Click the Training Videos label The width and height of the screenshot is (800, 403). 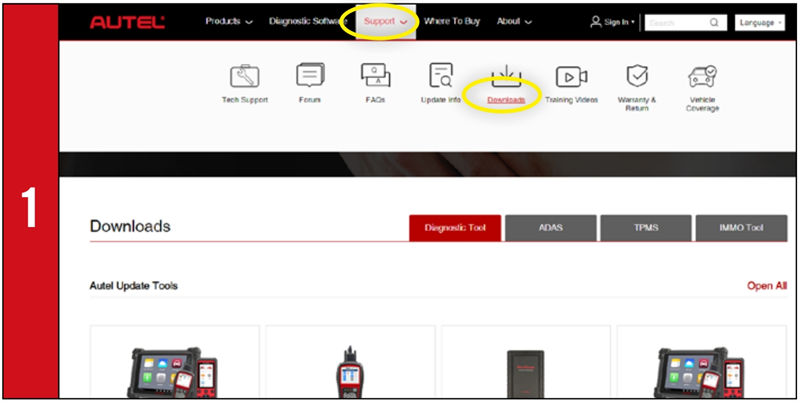571,100
